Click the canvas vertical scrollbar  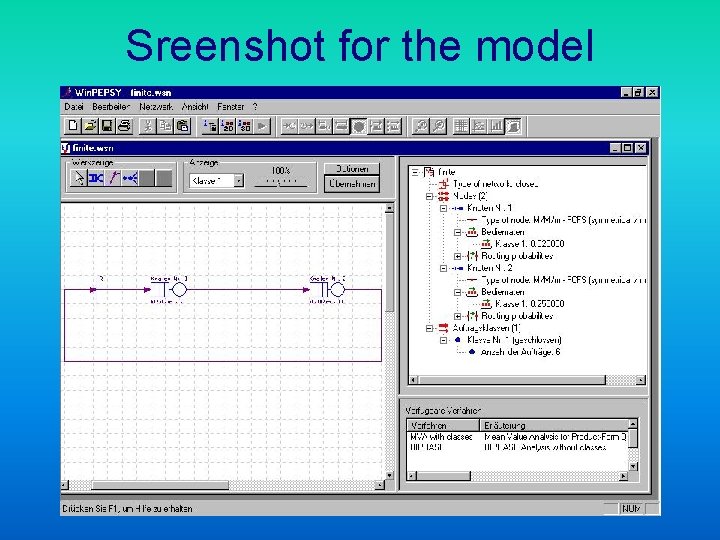click(389, 342)
